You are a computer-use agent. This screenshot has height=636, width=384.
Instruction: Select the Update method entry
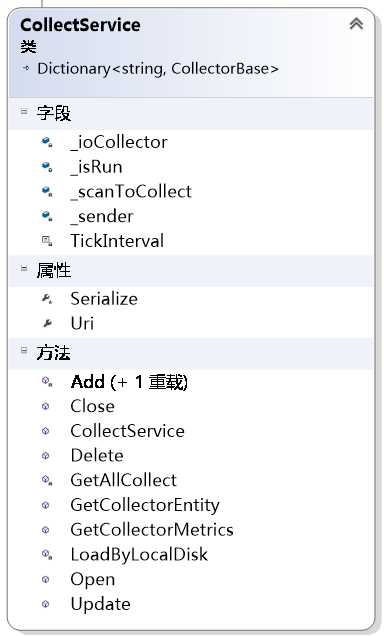[x=101, y=604]
